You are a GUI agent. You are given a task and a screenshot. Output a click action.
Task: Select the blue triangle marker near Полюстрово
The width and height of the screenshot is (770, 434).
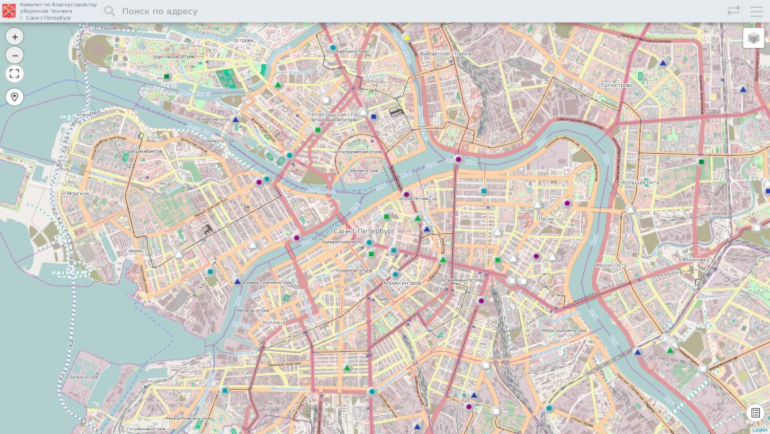click(662, 62)
